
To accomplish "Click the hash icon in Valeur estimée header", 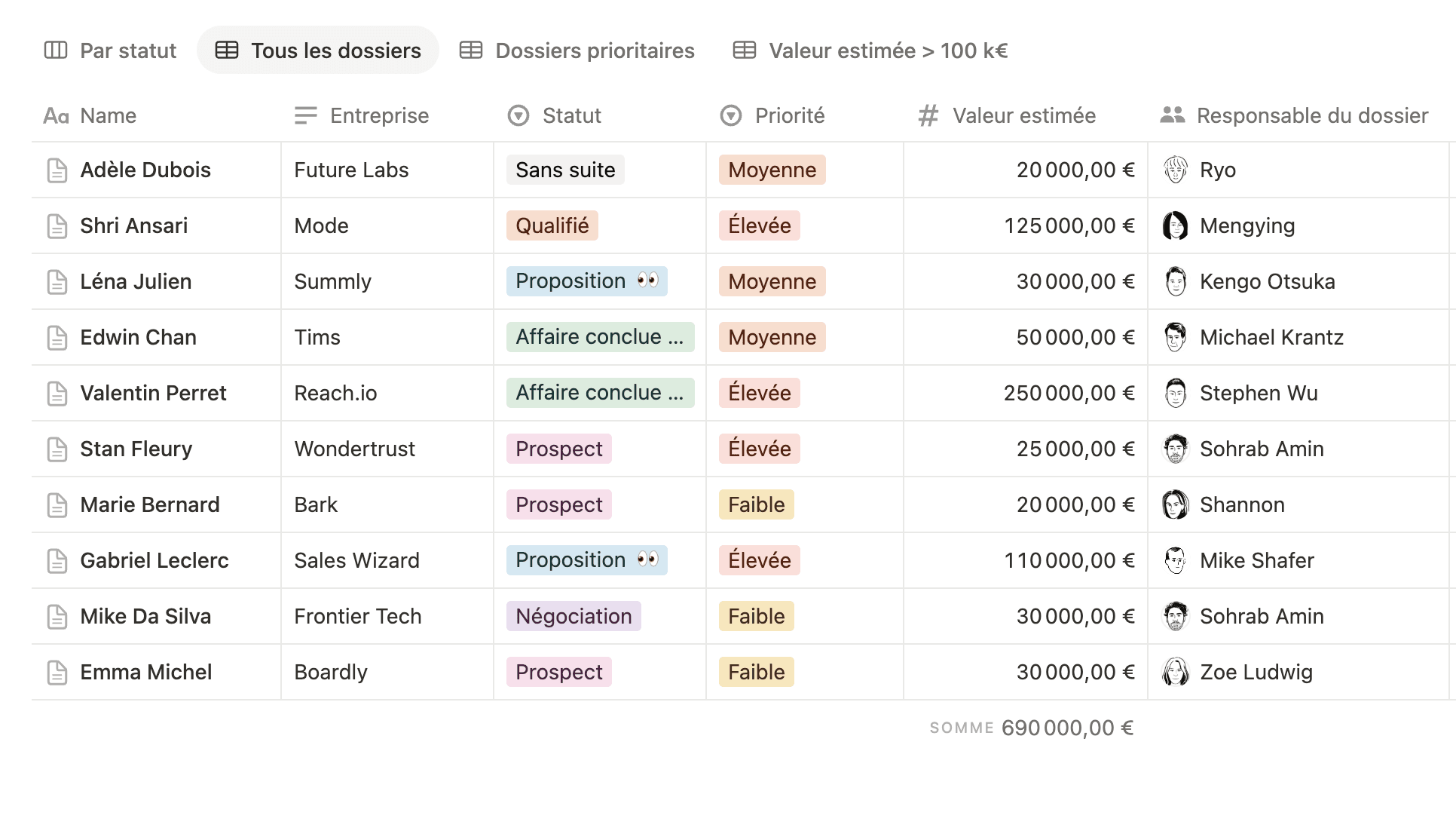I will click(x=928, y=115).
